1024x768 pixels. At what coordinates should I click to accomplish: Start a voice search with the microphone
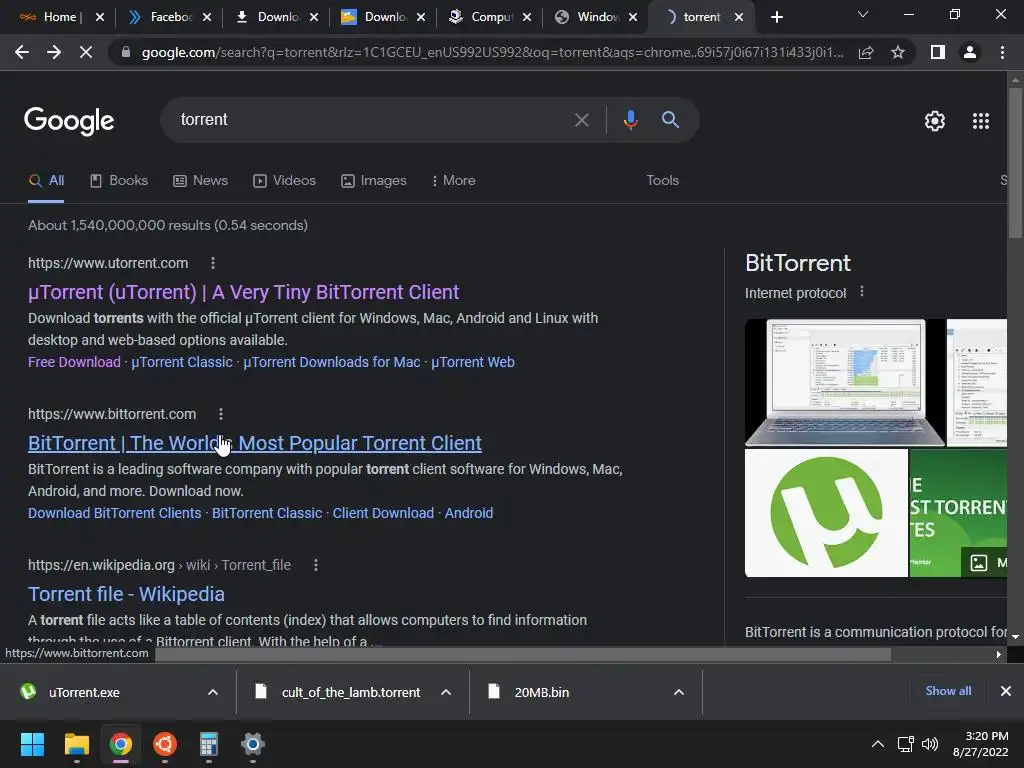[x=630, y=120]
